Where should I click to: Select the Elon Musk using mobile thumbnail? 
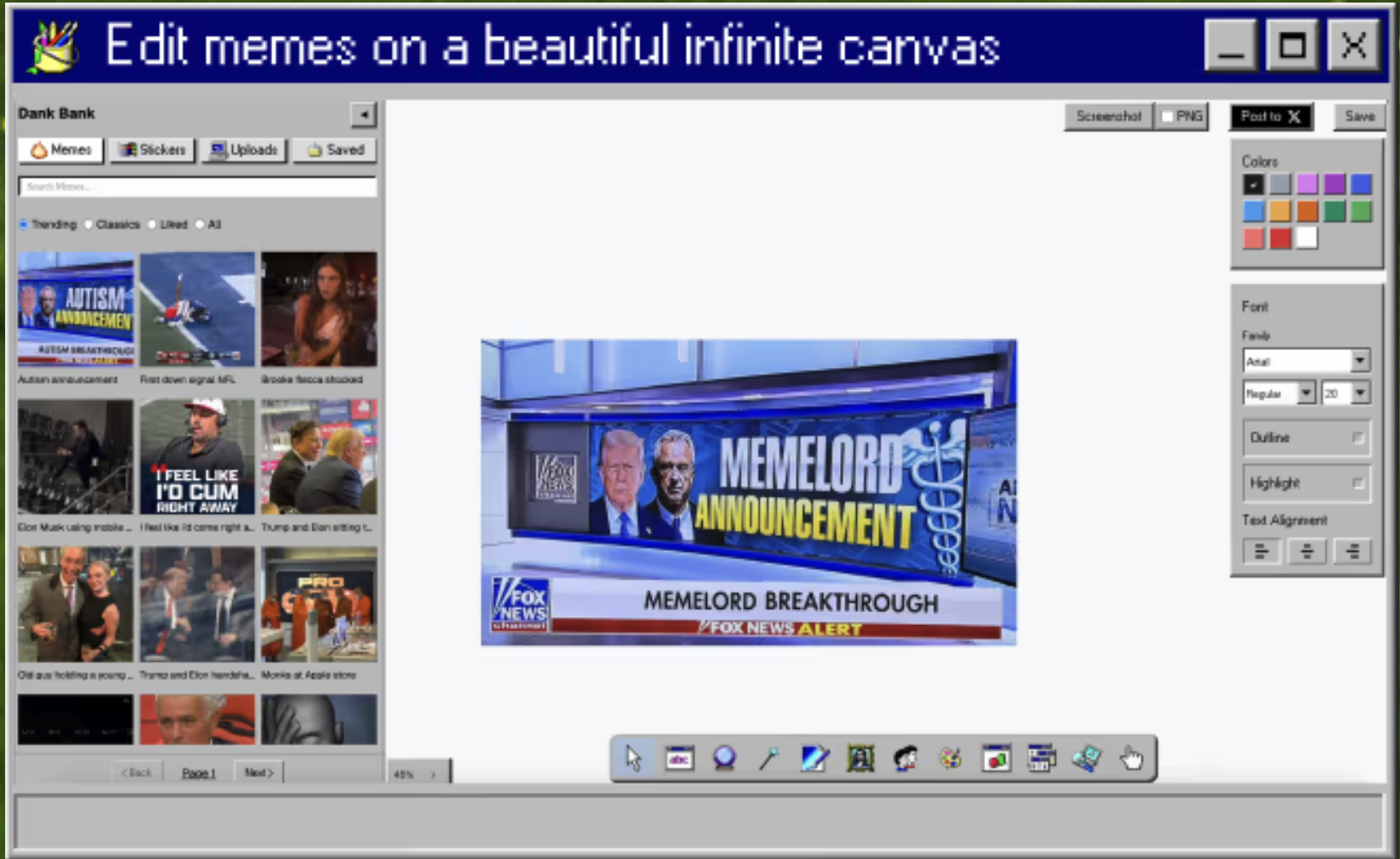[76, 457]
